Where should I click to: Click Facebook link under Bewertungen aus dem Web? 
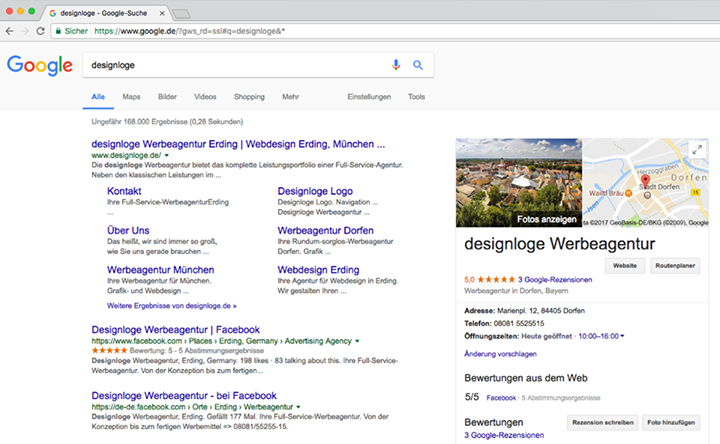pos(501,398)
